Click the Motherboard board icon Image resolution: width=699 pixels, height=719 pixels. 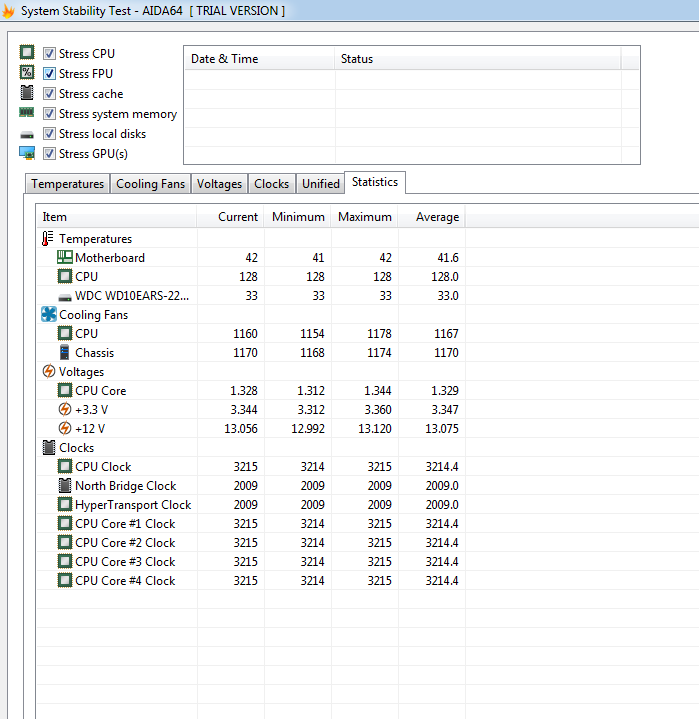[x=65, y=257]
